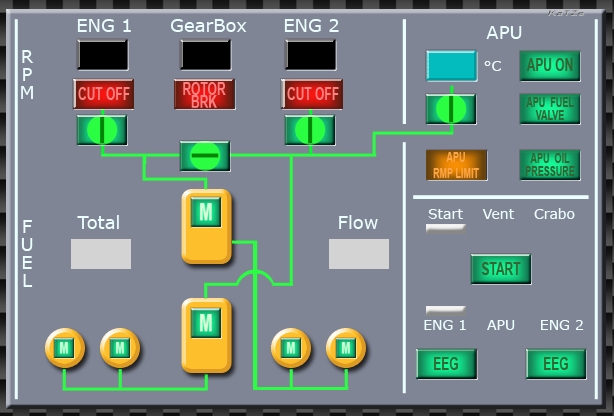Click the APU FUEL VALVE indicator
Viewport: 614px width, 416px height.
coord(549,108)
